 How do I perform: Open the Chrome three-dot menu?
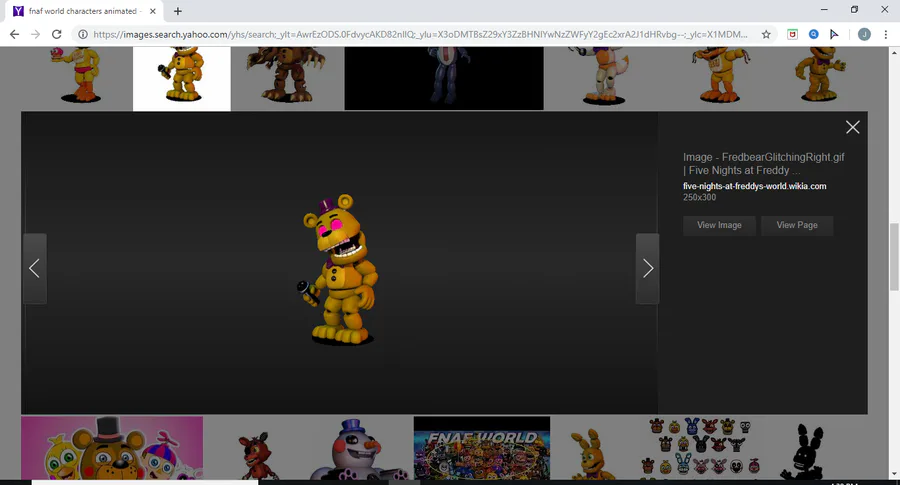click(x=886, y=34)
